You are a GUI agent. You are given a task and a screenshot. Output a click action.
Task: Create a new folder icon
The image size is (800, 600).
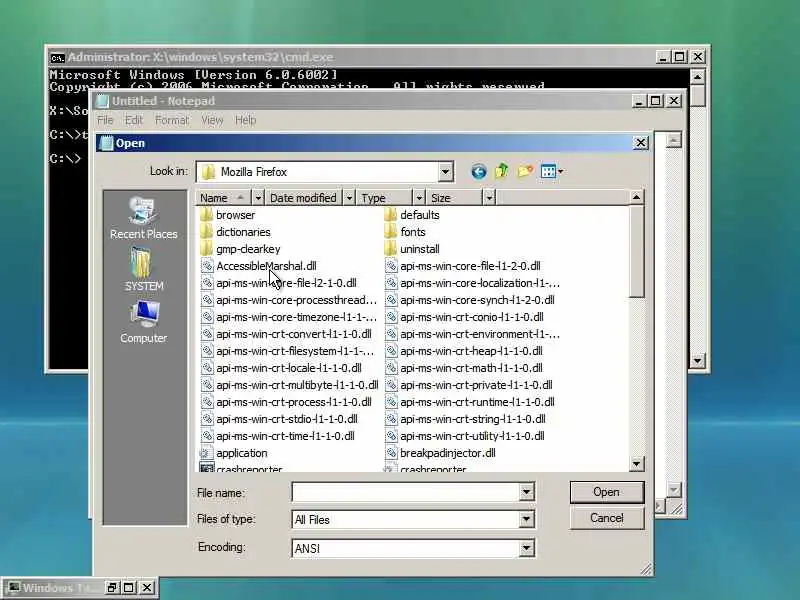coord(525,171)
